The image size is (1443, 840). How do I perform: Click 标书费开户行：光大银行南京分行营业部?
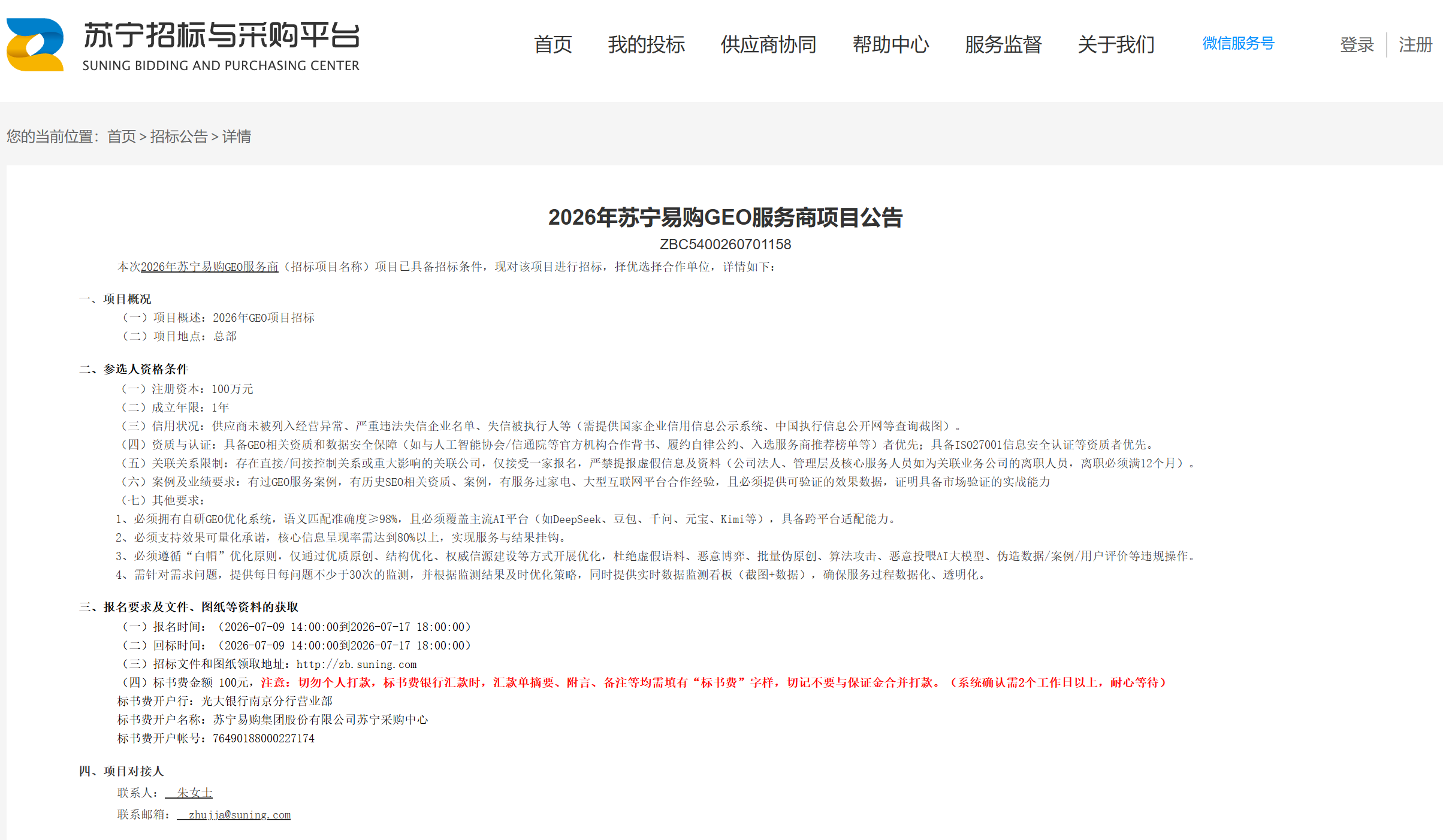[x=225, y=701]
